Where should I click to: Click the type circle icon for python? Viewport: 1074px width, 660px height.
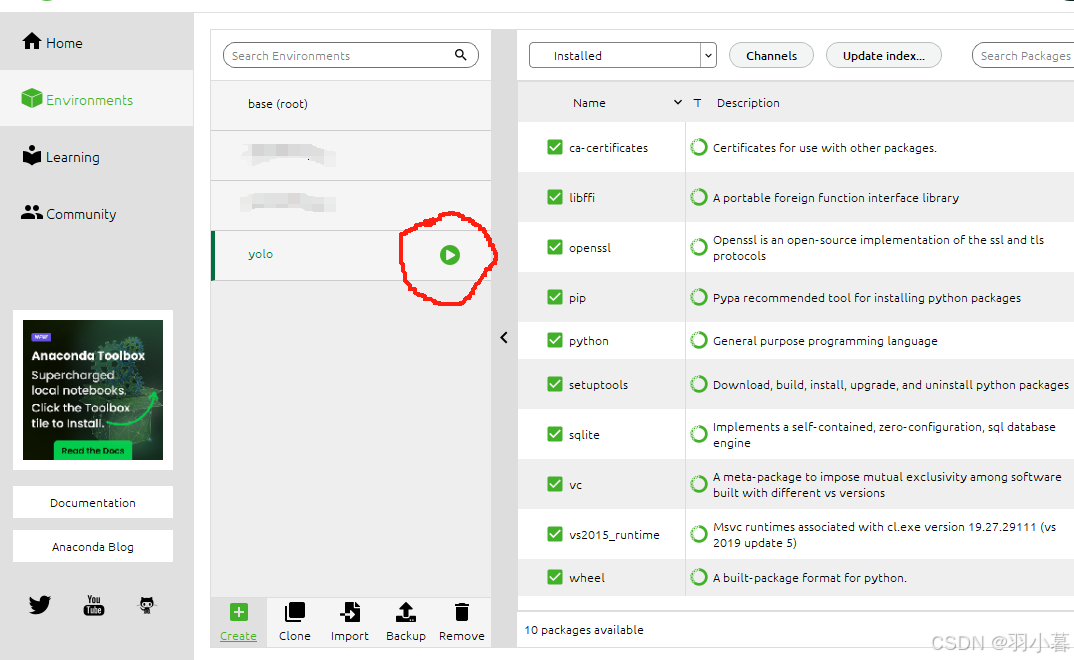699,340
